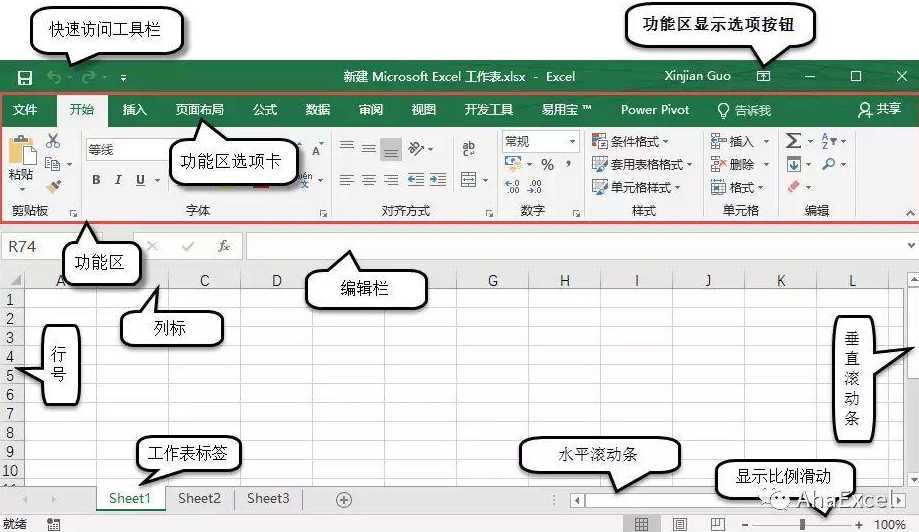
Task: Switch to the 插入 tab
Action: click(135, 110)
